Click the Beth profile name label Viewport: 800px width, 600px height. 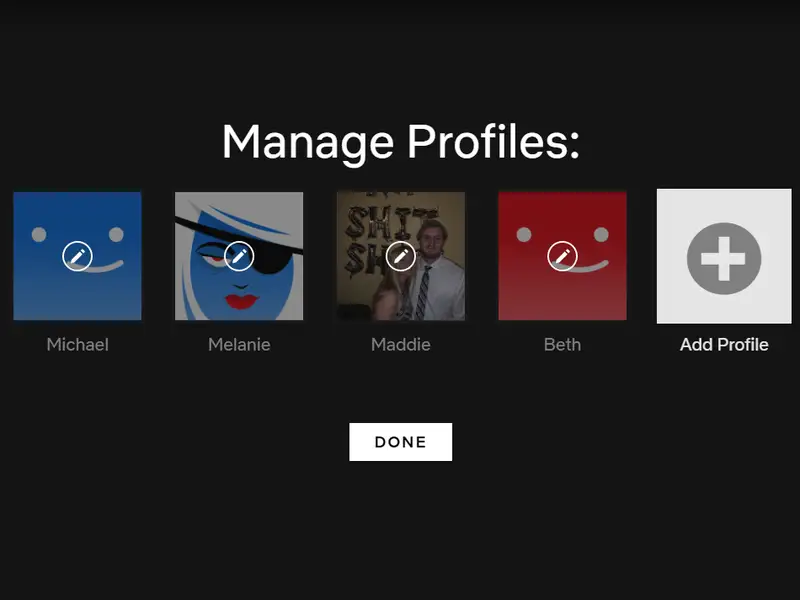click(563, 345)
